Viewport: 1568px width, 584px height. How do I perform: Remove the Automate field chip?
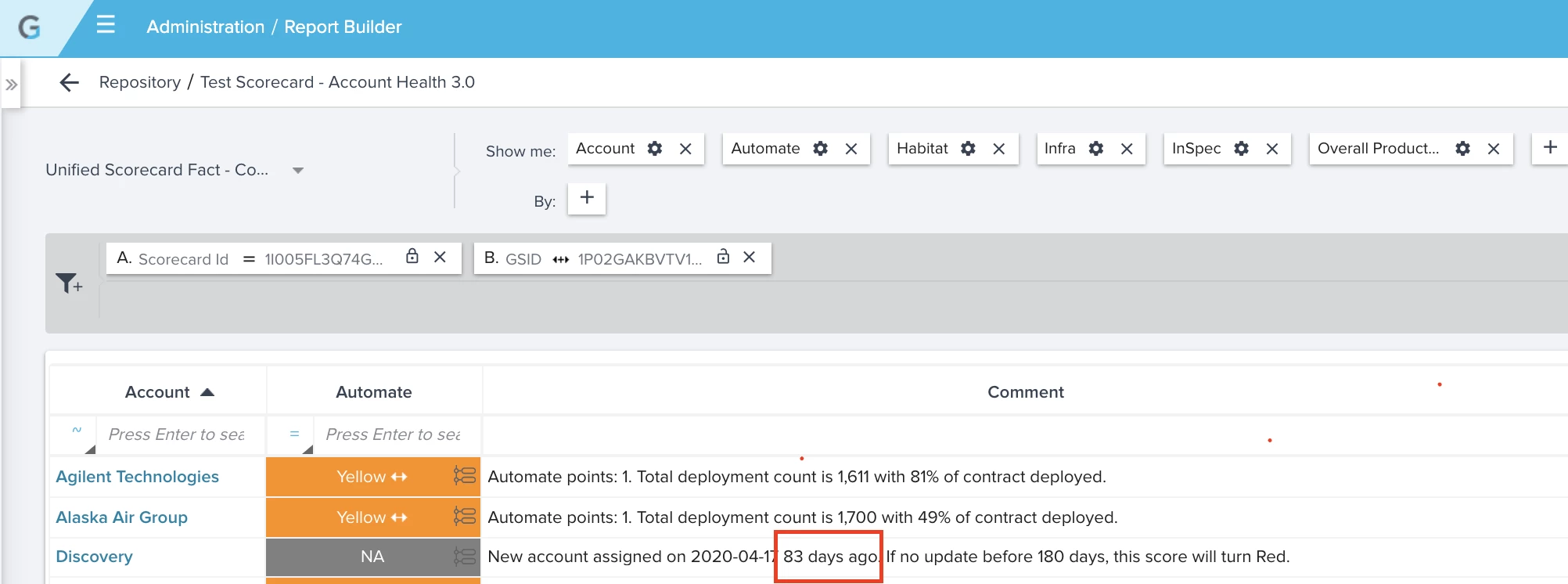(851, 149)
